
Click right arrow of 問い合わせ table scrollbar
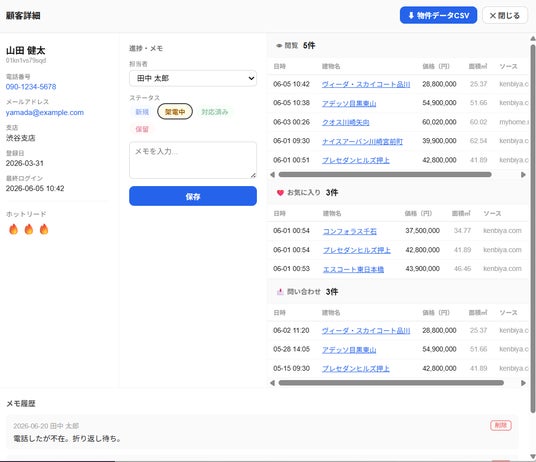[523, 383]
